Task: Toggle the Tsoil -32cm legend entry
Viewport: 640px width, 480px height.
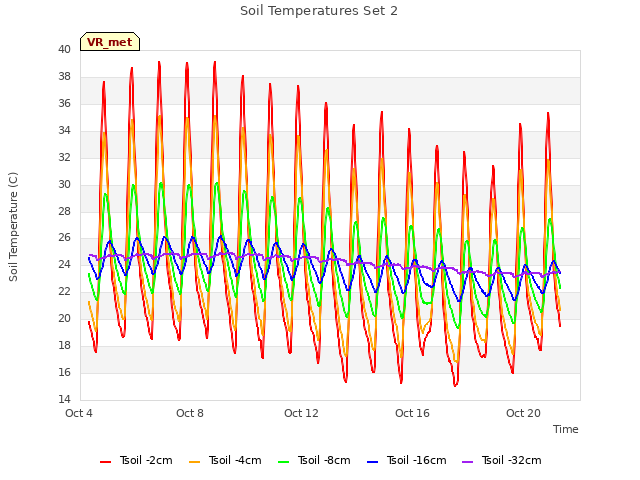Action: coord(502,460)
